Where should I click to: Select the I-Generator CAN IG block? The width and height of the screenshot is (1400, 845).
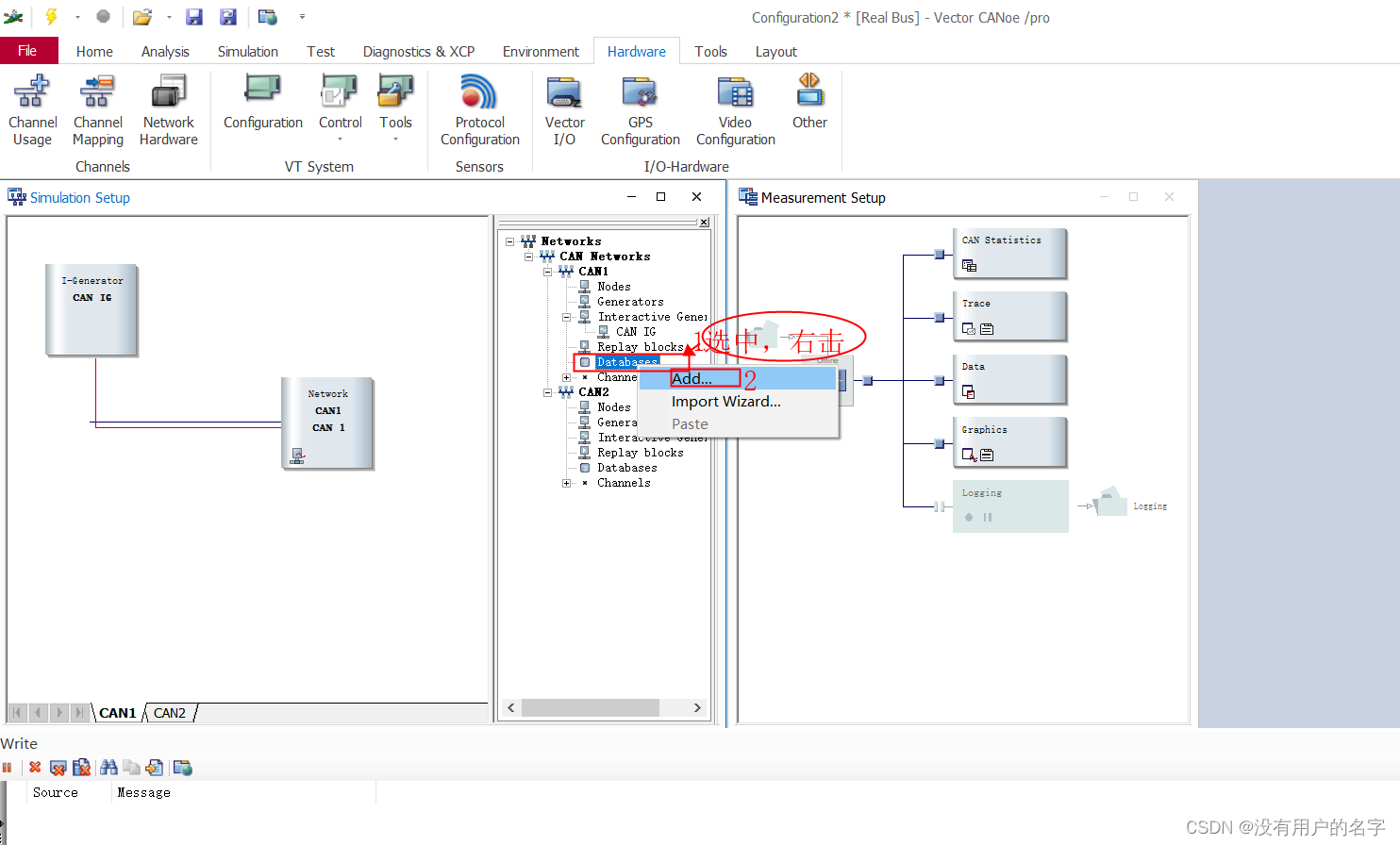(92, 309)
